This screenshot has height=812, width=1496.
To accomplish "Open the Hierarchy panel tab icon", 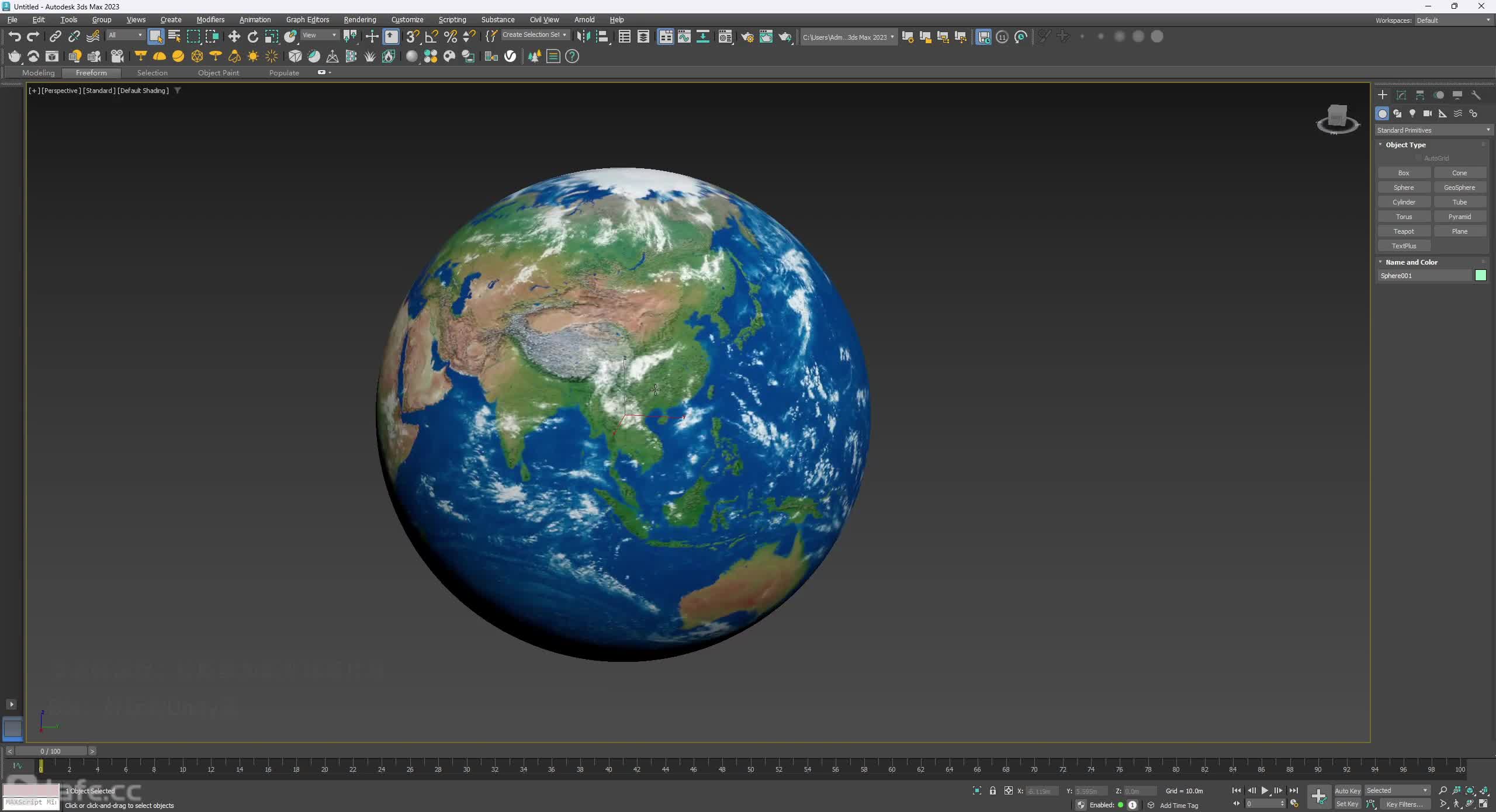I will pos(1420,95).
